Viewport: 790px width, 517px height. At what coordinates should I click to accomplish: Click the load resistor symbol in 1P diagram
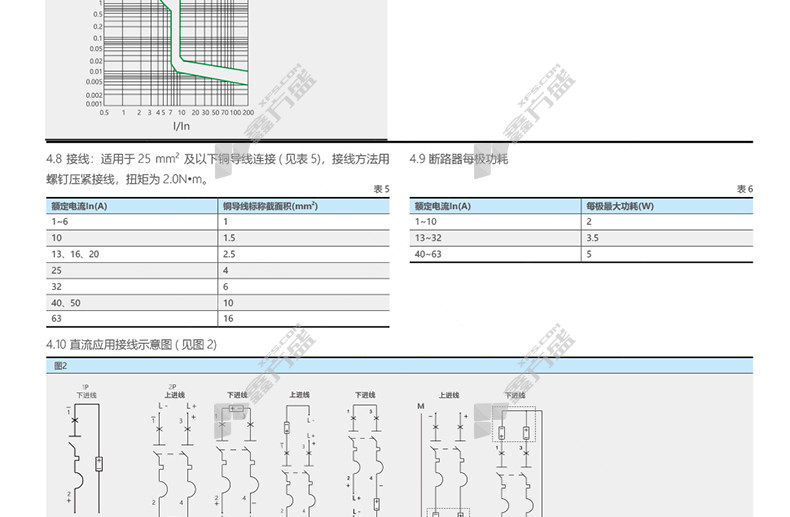pyautogui.click(x=99, y=463)
